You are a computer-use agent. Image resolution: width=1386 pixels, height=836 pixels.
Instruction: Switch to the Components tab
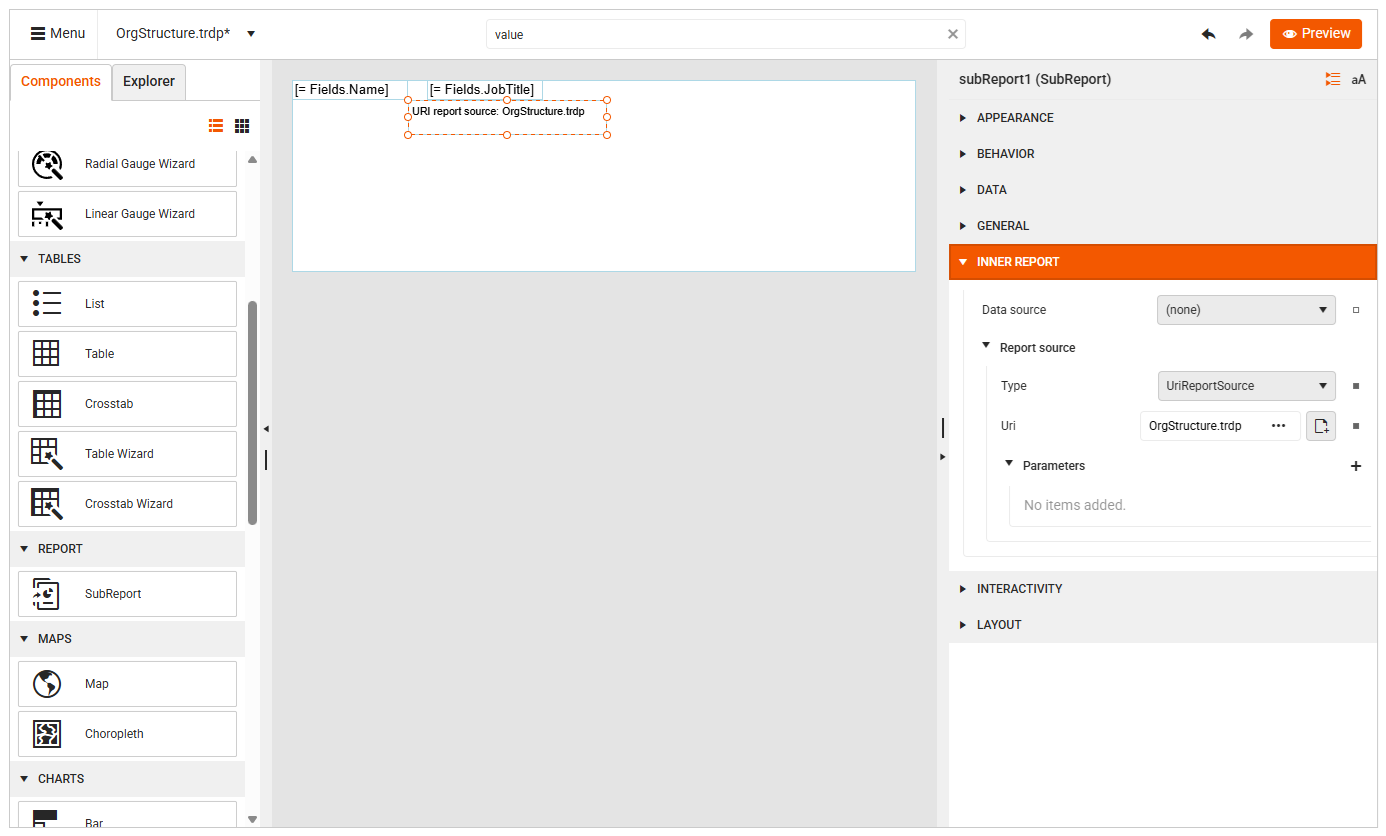61,81
